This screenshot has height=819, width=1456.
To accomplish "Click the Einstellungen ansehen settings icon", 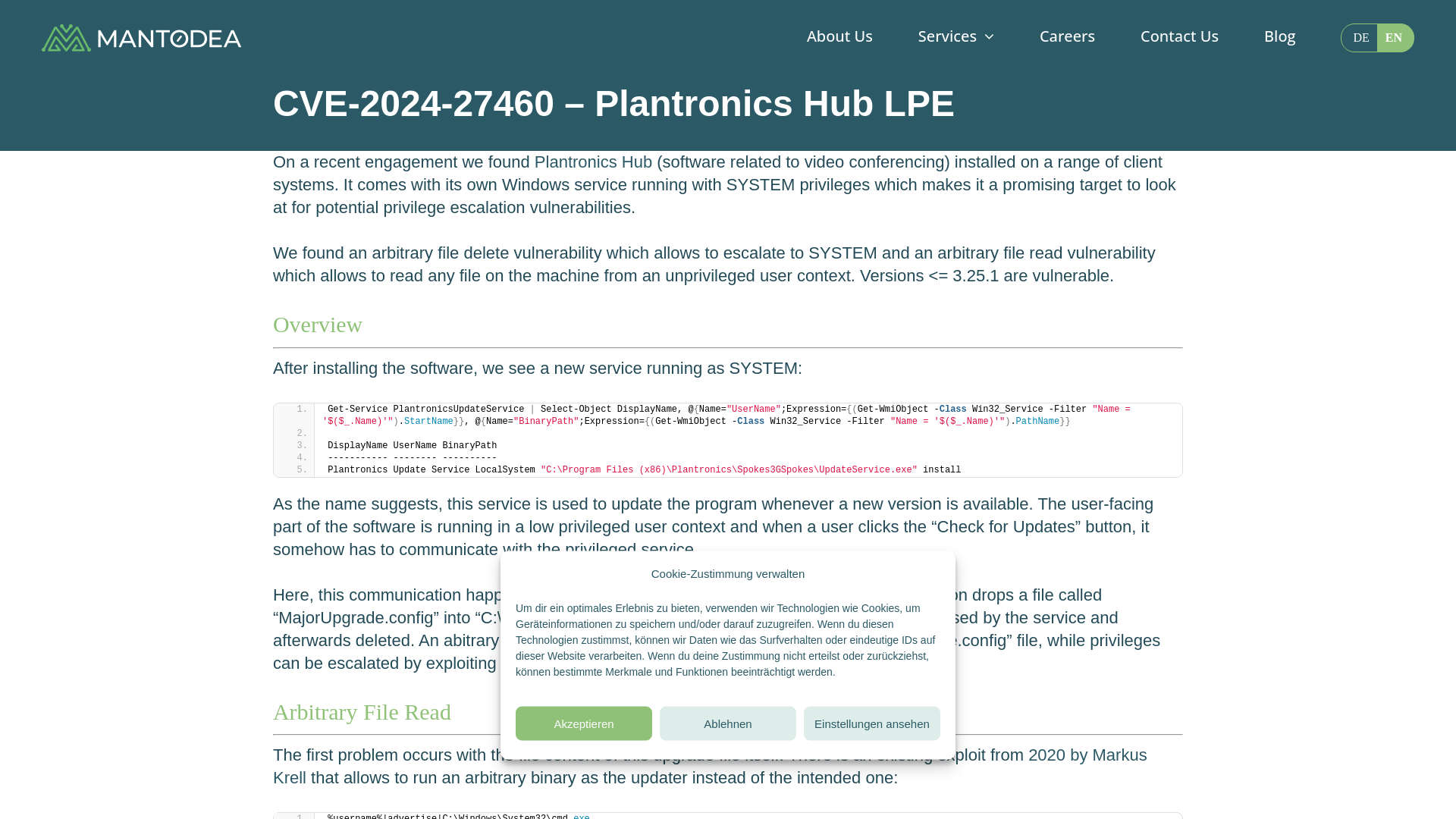I will click(872, 724).
